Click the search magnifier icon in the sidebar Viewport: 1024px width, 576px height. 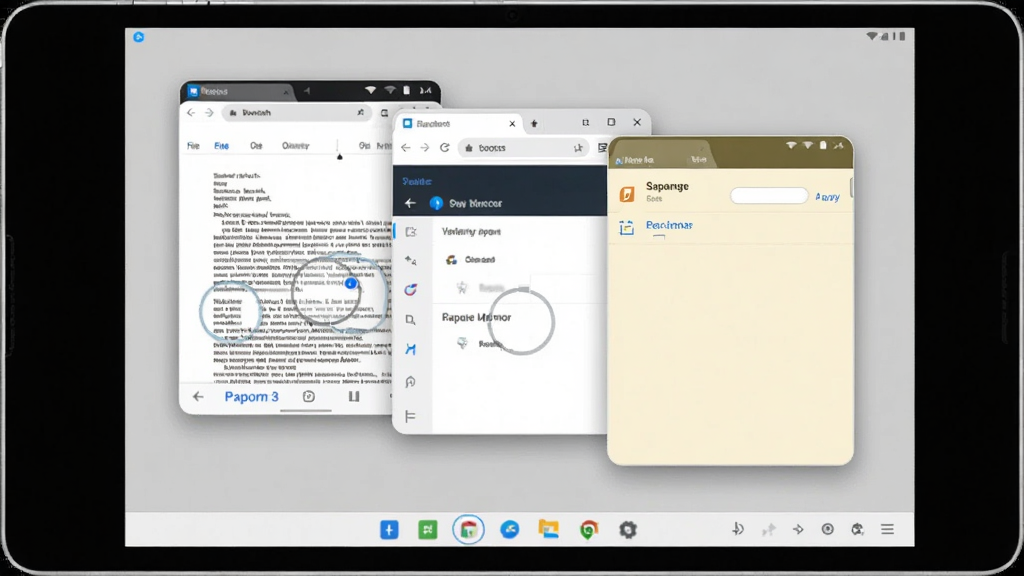point(410,319)
